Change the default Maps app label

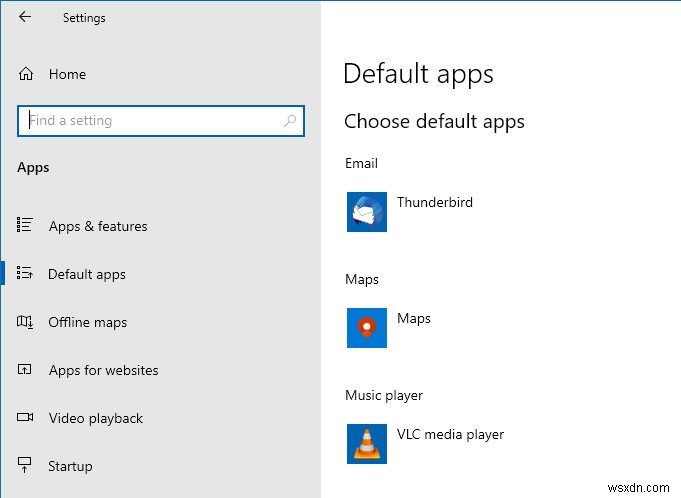coord(414,319)
